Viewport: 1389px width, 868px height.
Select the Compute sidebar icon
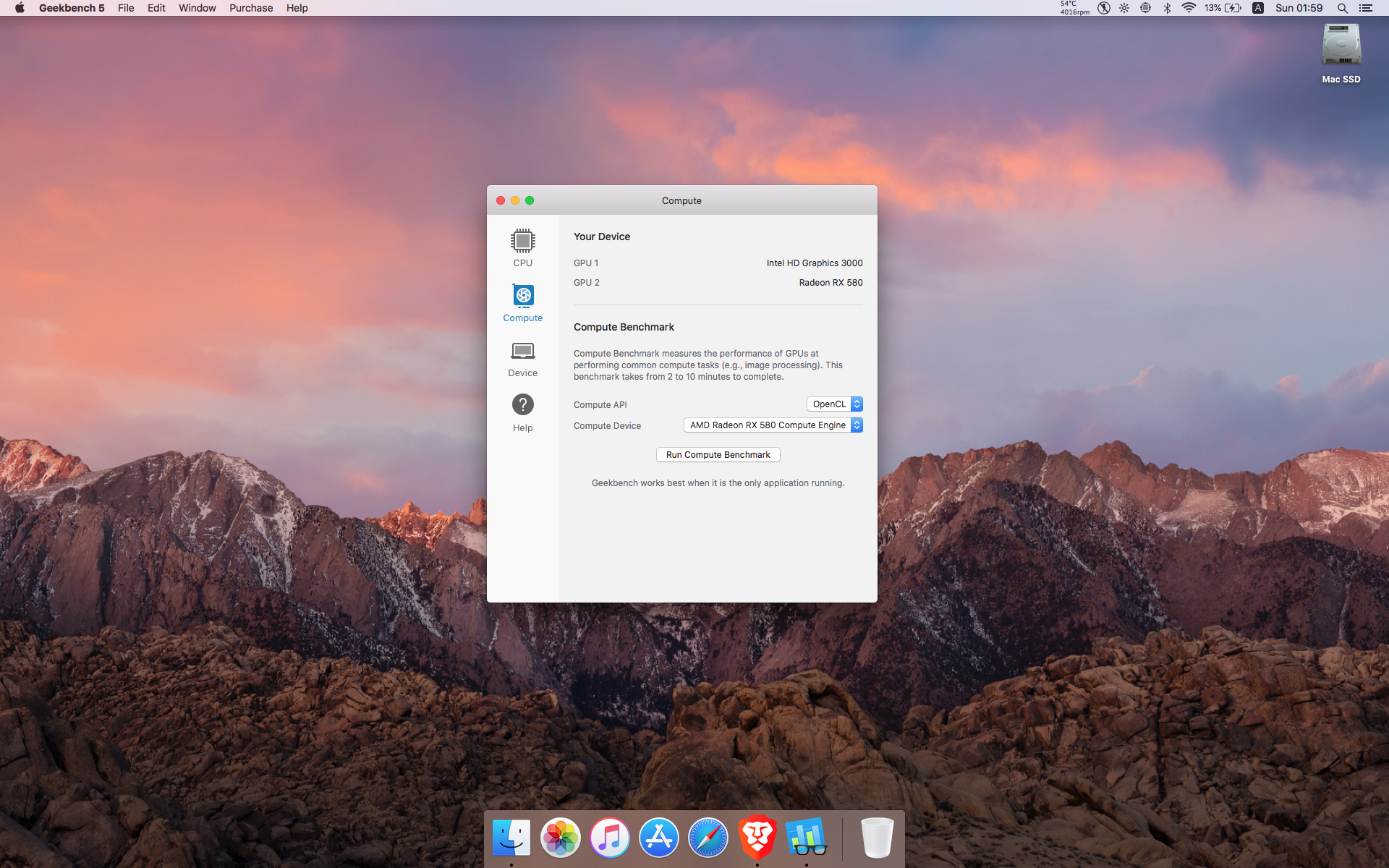(x=523, y=296)
